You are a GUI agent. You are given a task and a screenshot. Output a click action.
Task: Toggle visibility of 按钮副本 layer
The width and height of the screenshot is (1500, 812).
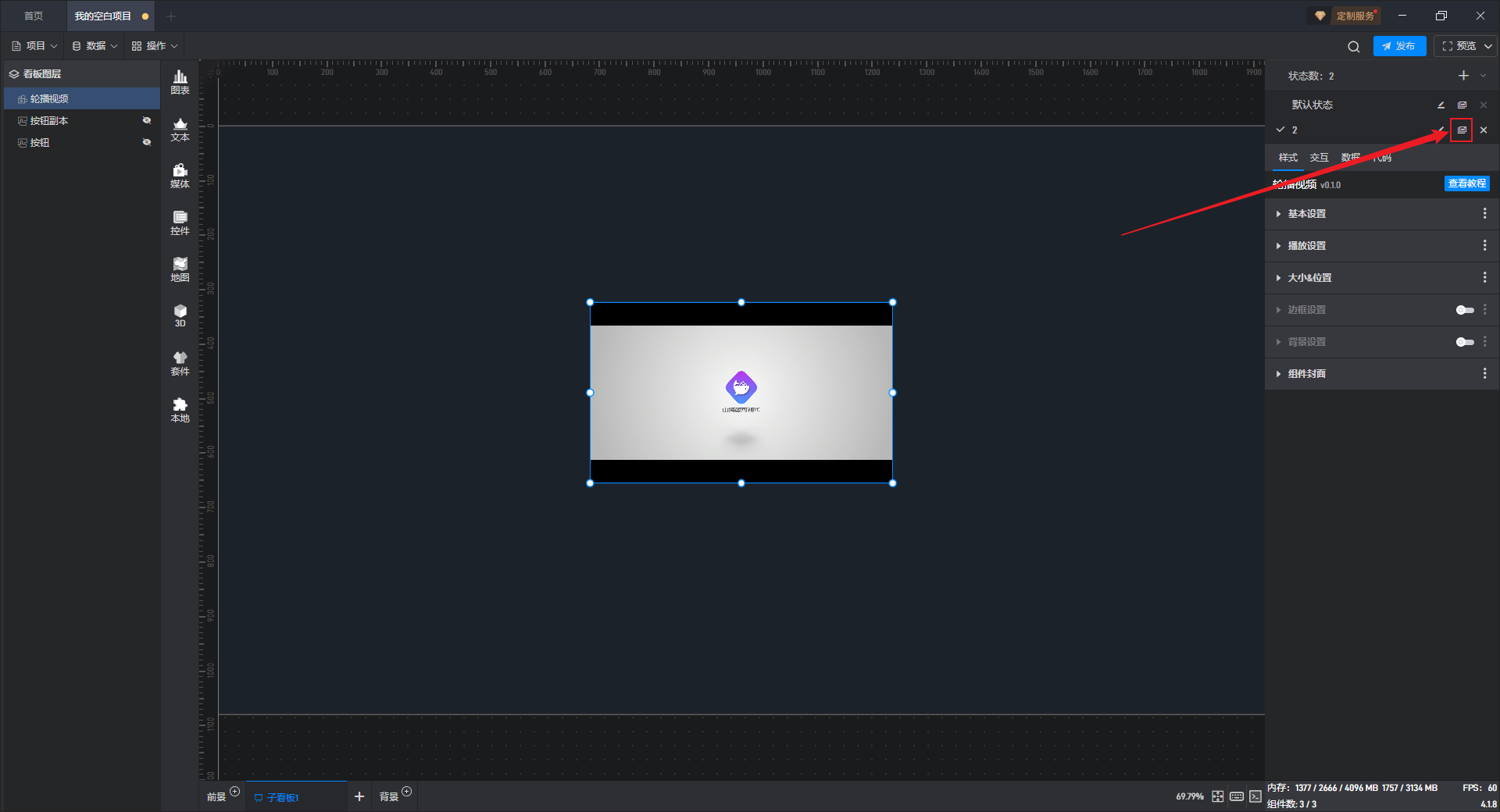(146, 120)
